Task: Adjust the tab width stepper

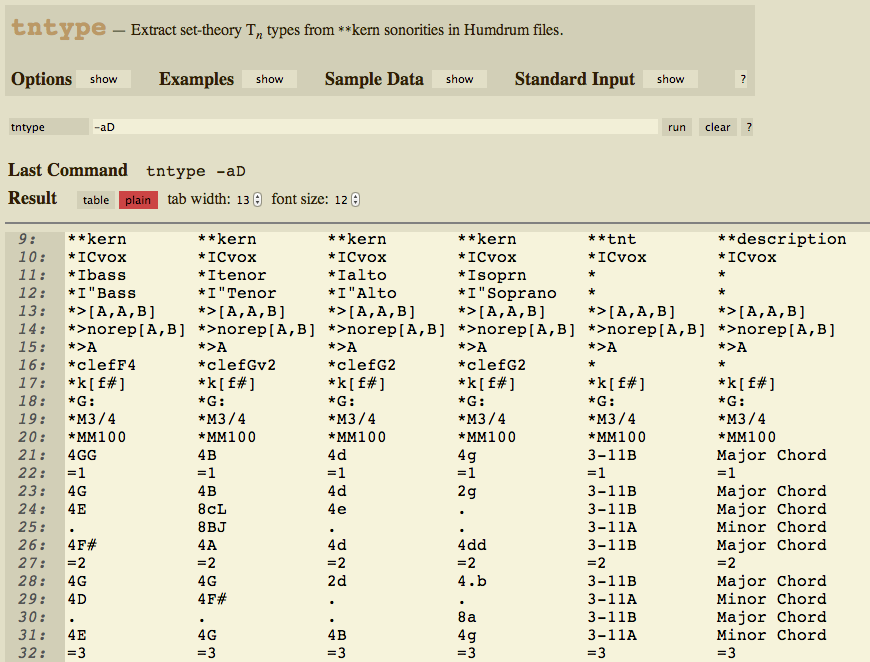Action: [257, 200]
